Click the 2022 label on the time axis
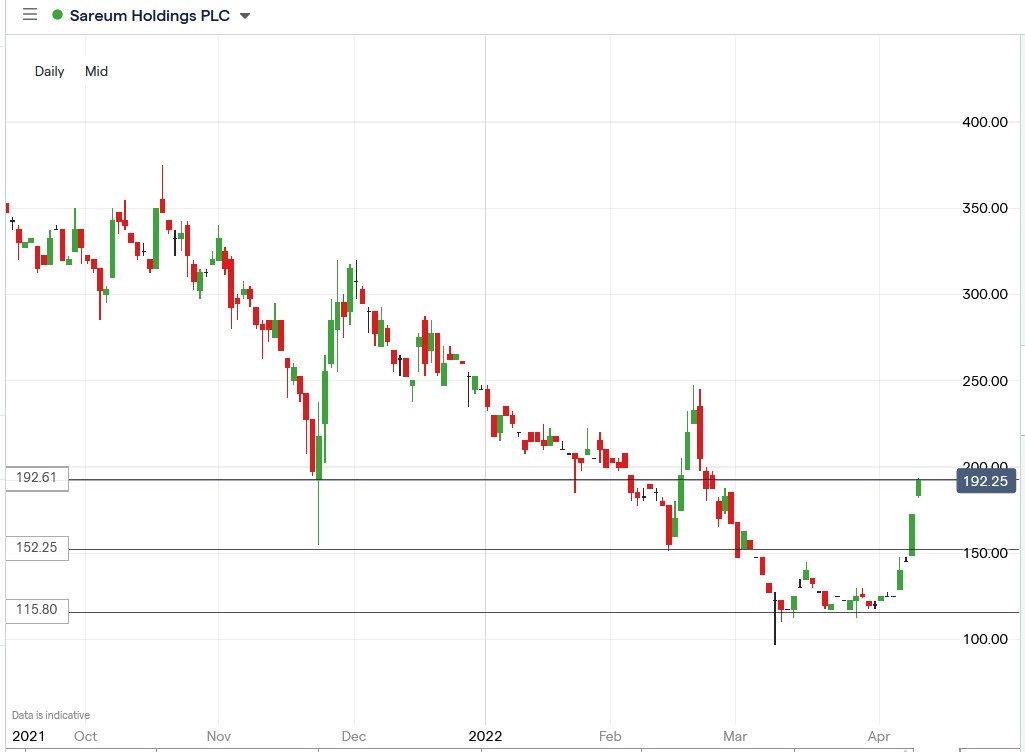Image resolution: width=1025 pixels, height=752 pixels. (486, 735)
